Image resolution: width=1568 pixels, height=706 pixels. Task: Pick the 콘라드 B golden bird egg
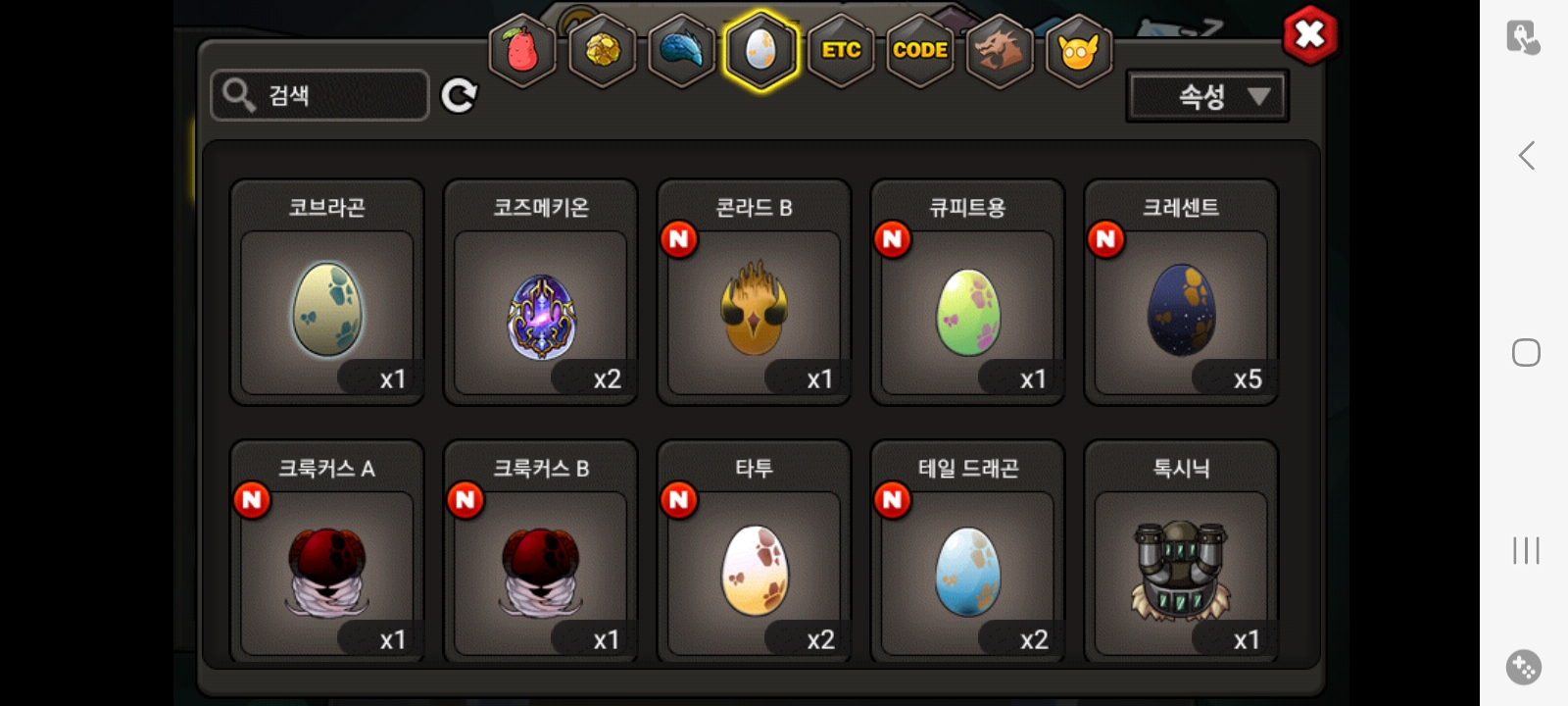click(x=755, y=292)
